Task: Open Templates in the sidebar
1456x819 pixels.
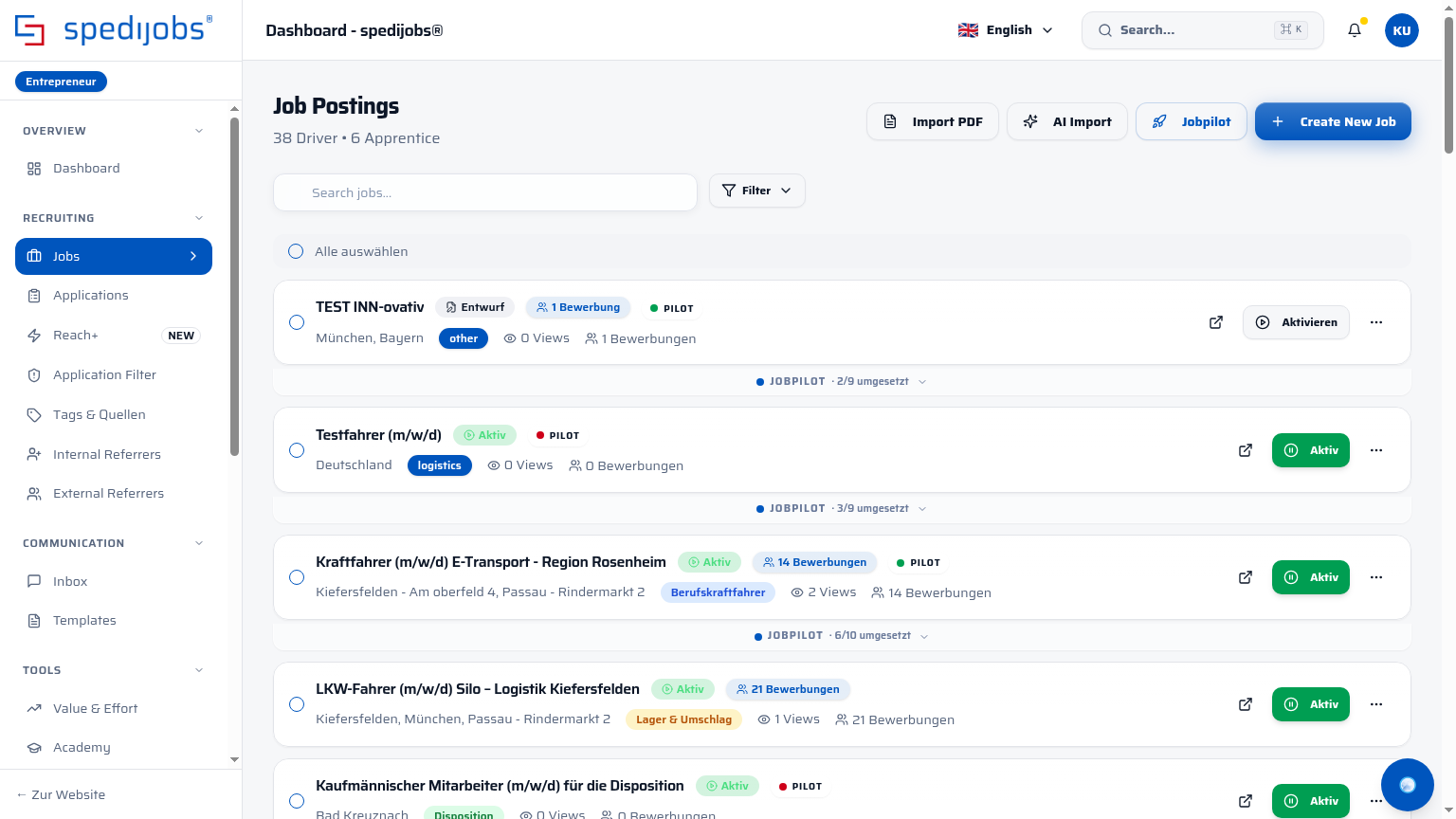Action: click(x=114, y=621)
